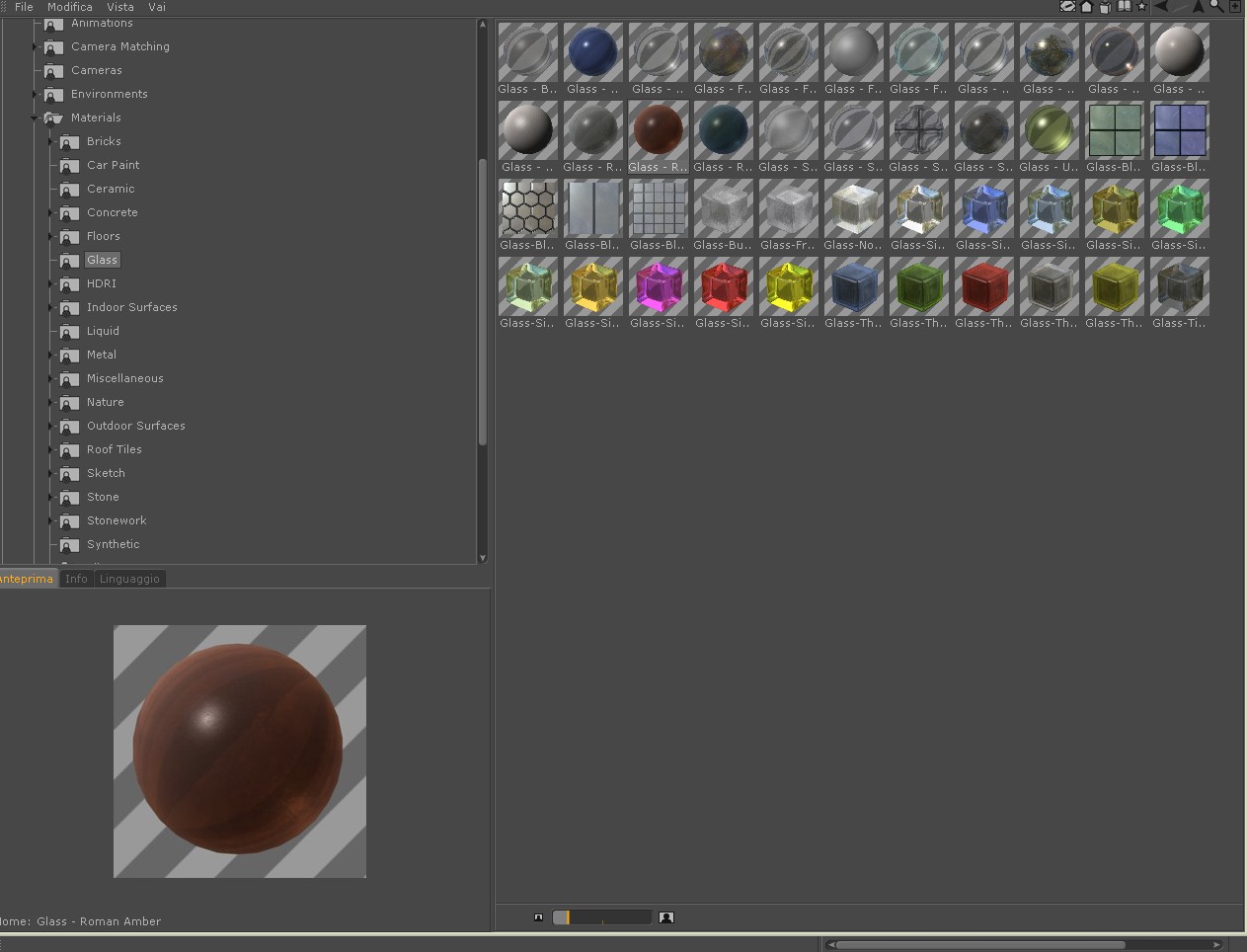The image size is (1247, 952).
Task: Click the name text 'Glass - Roman Amber'
Action: [x=99, y=921]
